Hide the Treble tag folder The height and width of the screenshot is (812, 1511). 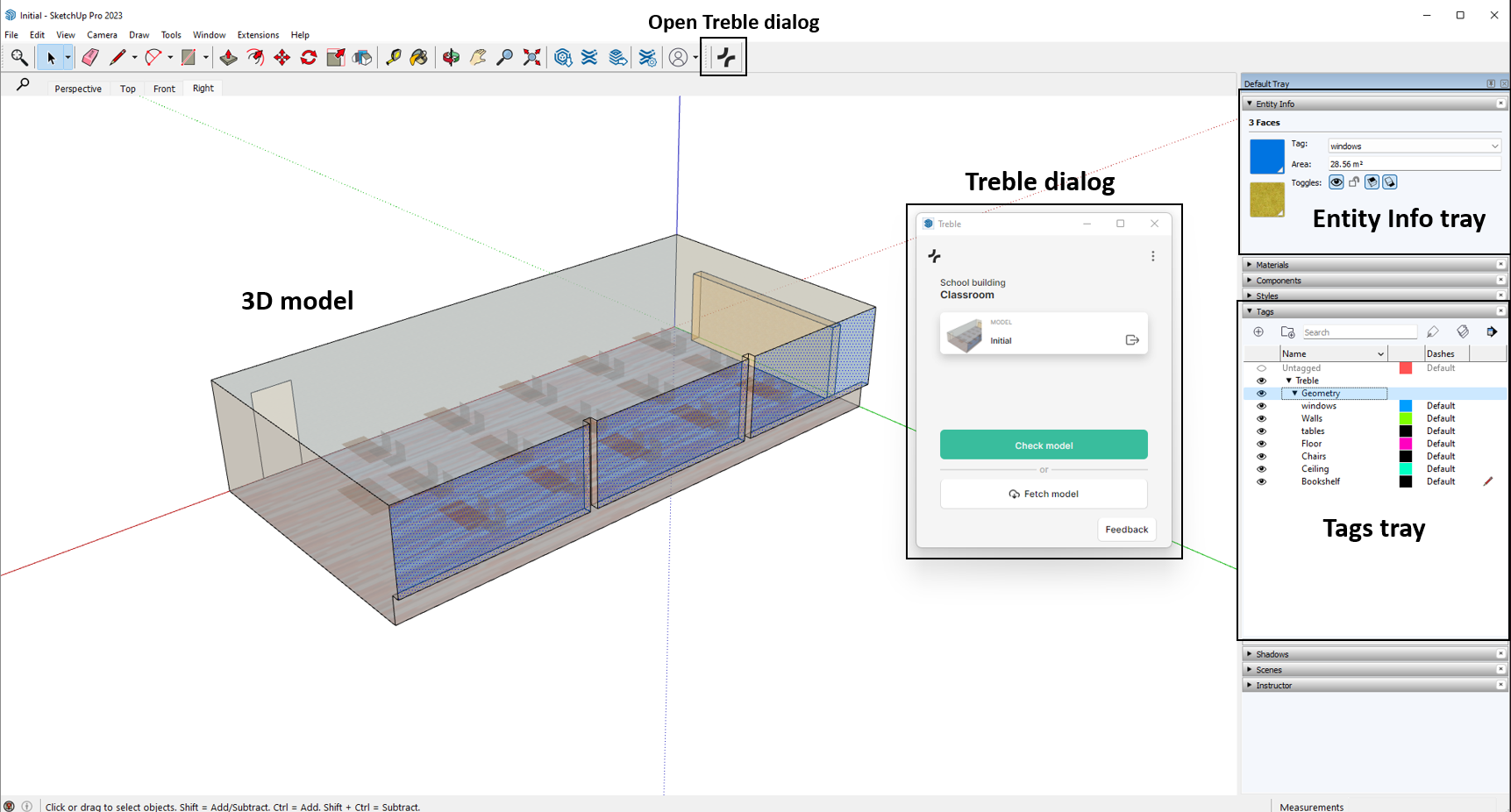(x=1261, y=381)
